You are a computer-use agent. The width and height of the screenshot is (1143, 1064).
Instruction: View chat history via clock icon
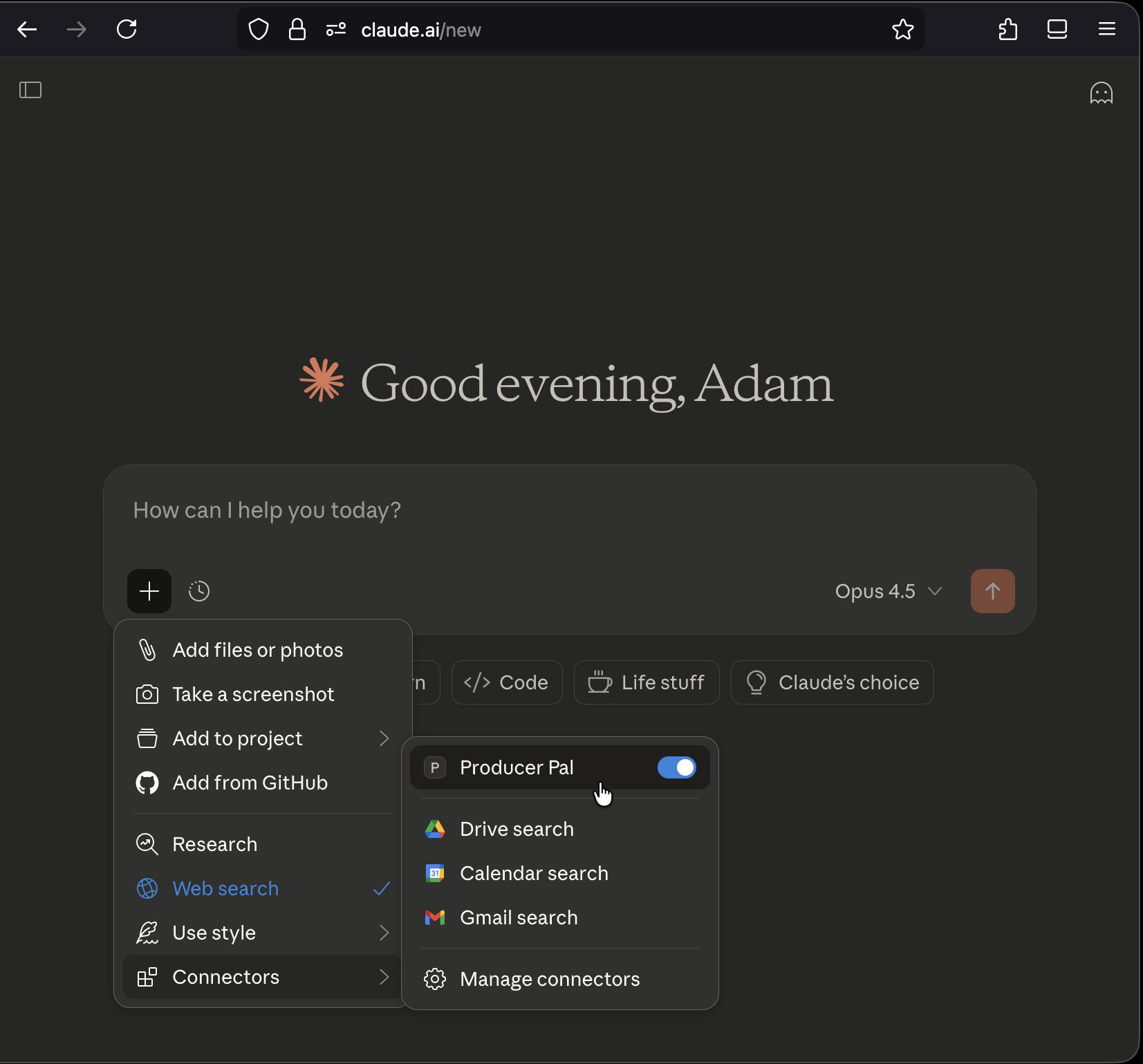(x=199, y=591)
